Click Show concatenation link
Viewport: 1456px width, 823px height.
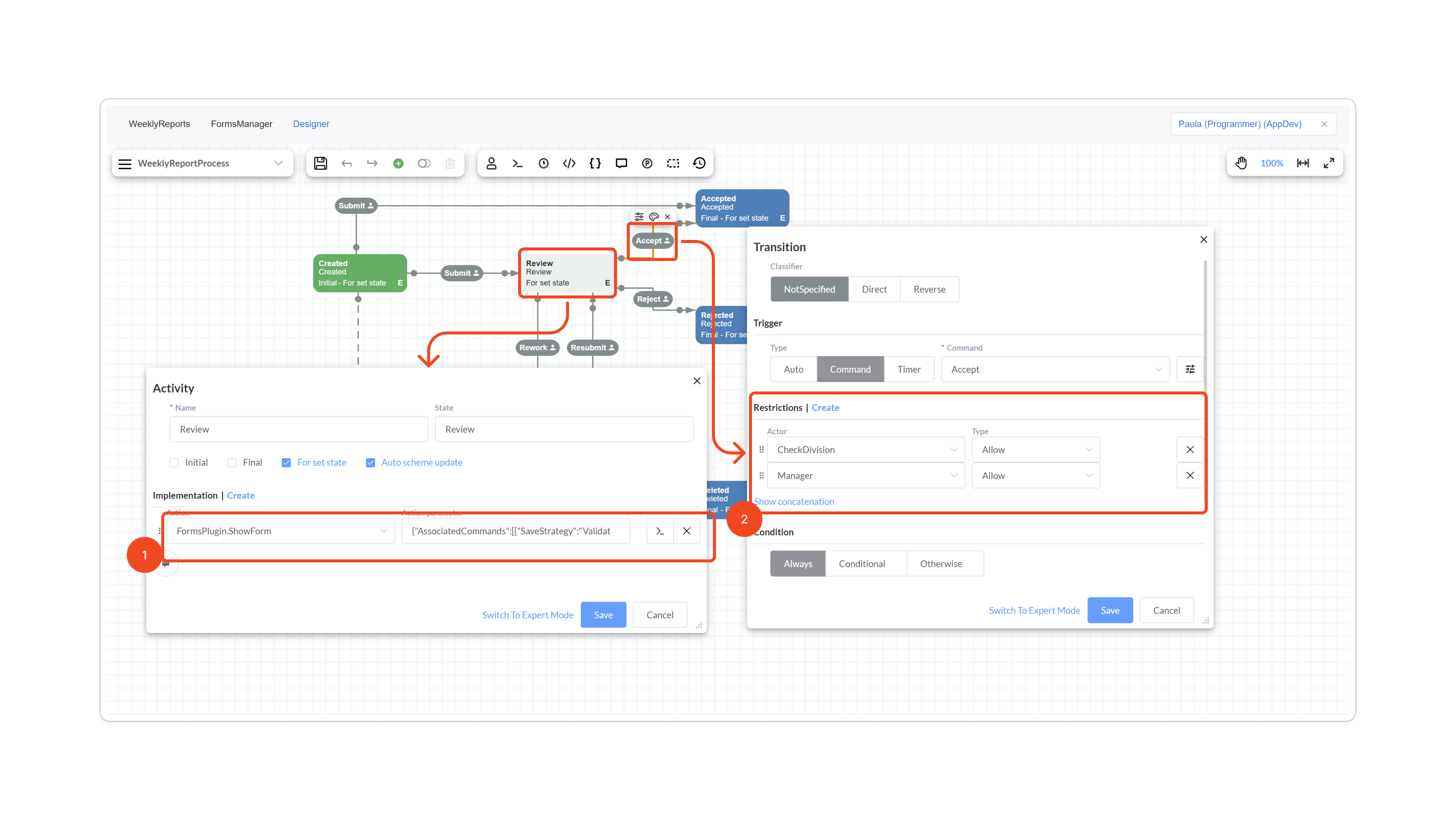pos(794,501)
